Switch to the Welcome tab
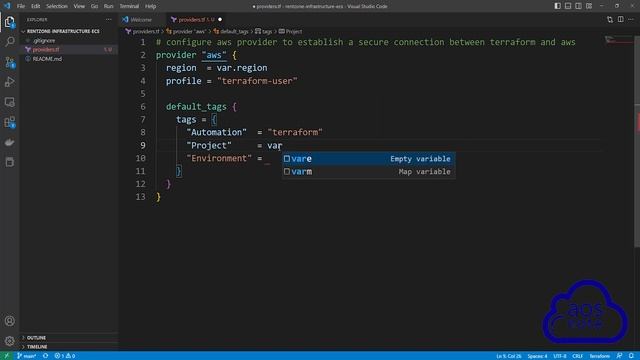The image size is (640, 360). [141, 20]
